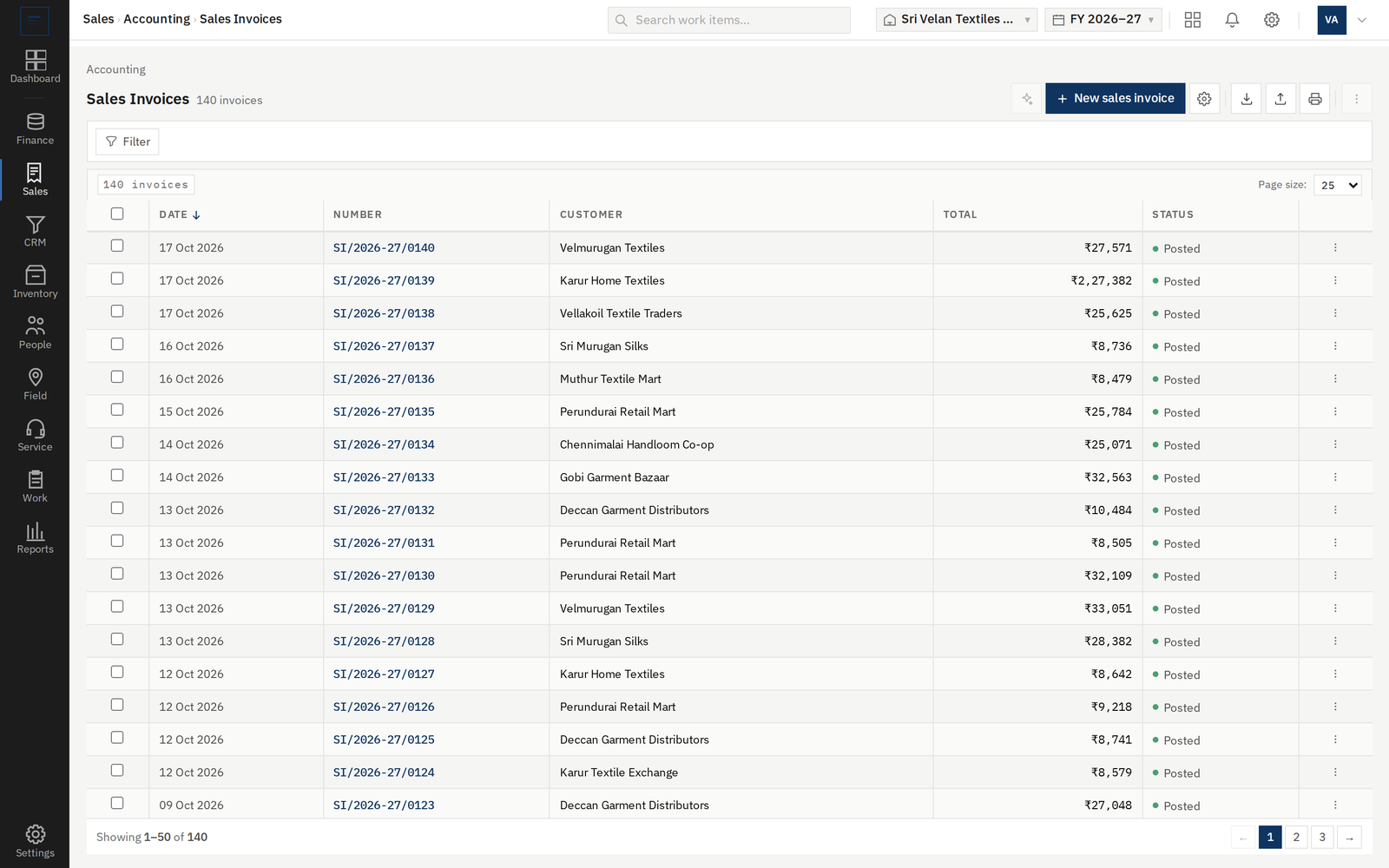Open Reports module

pyautogui.click(x=35, y=538)
